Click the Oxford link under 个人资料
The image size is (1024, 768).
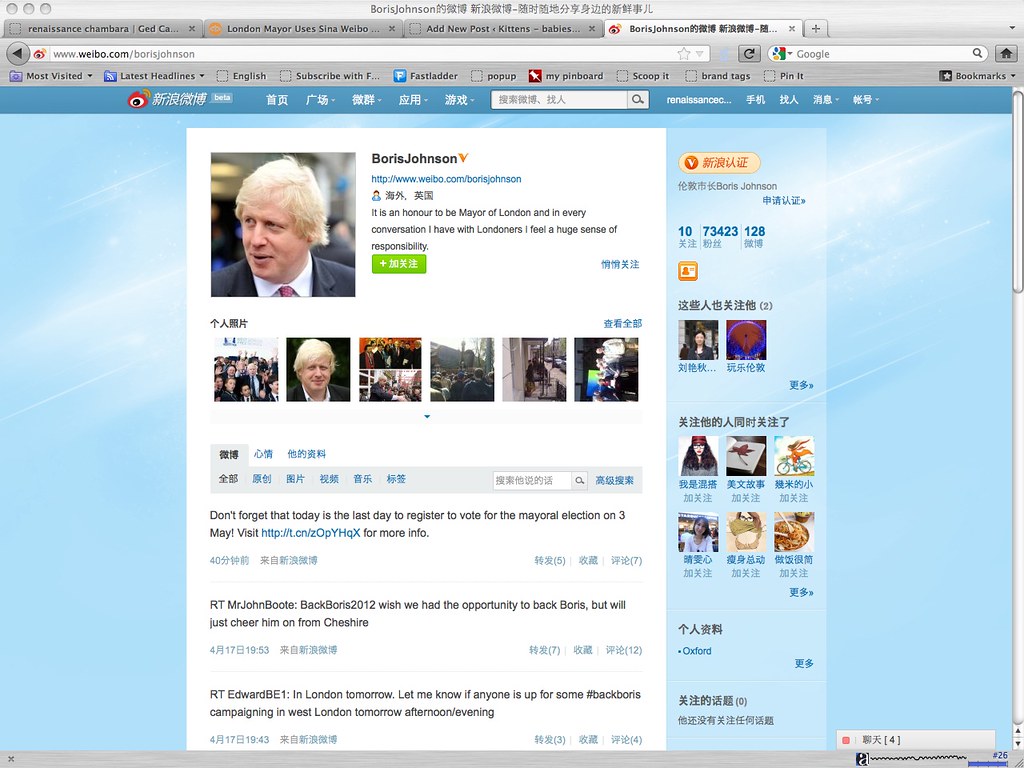(697, 650)
